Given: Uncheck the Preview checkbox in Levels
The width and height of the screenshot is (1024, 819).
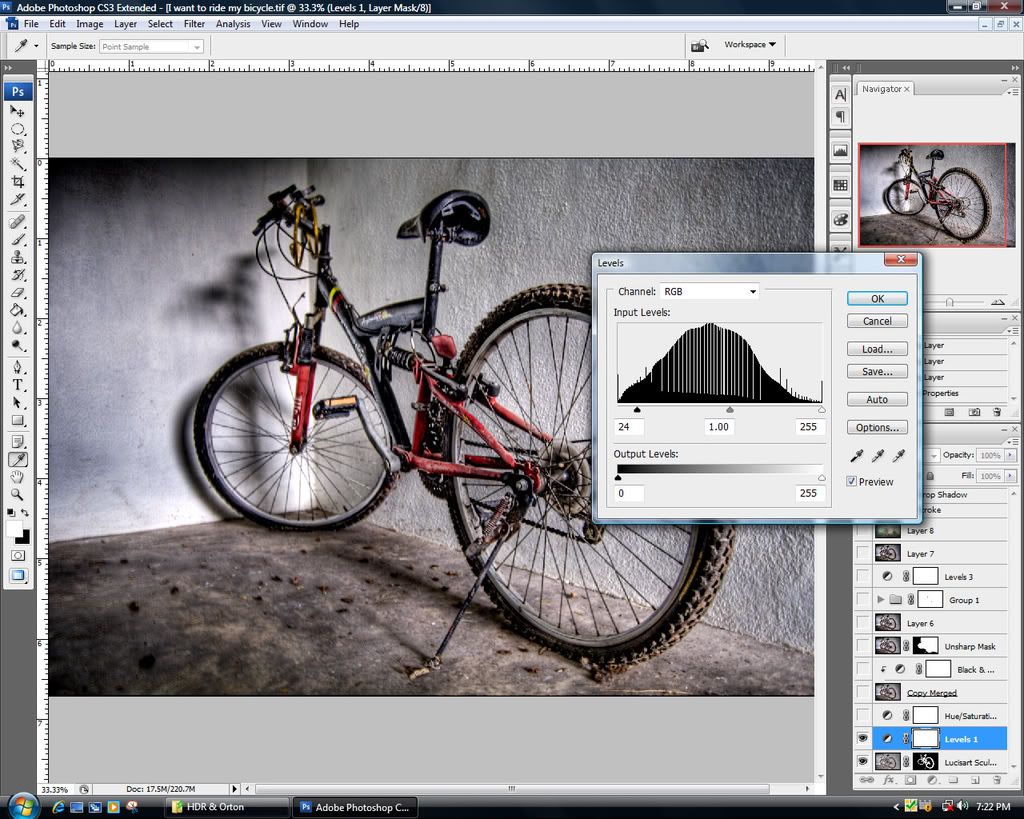Looking at the screenshot, I should [852, 482].
